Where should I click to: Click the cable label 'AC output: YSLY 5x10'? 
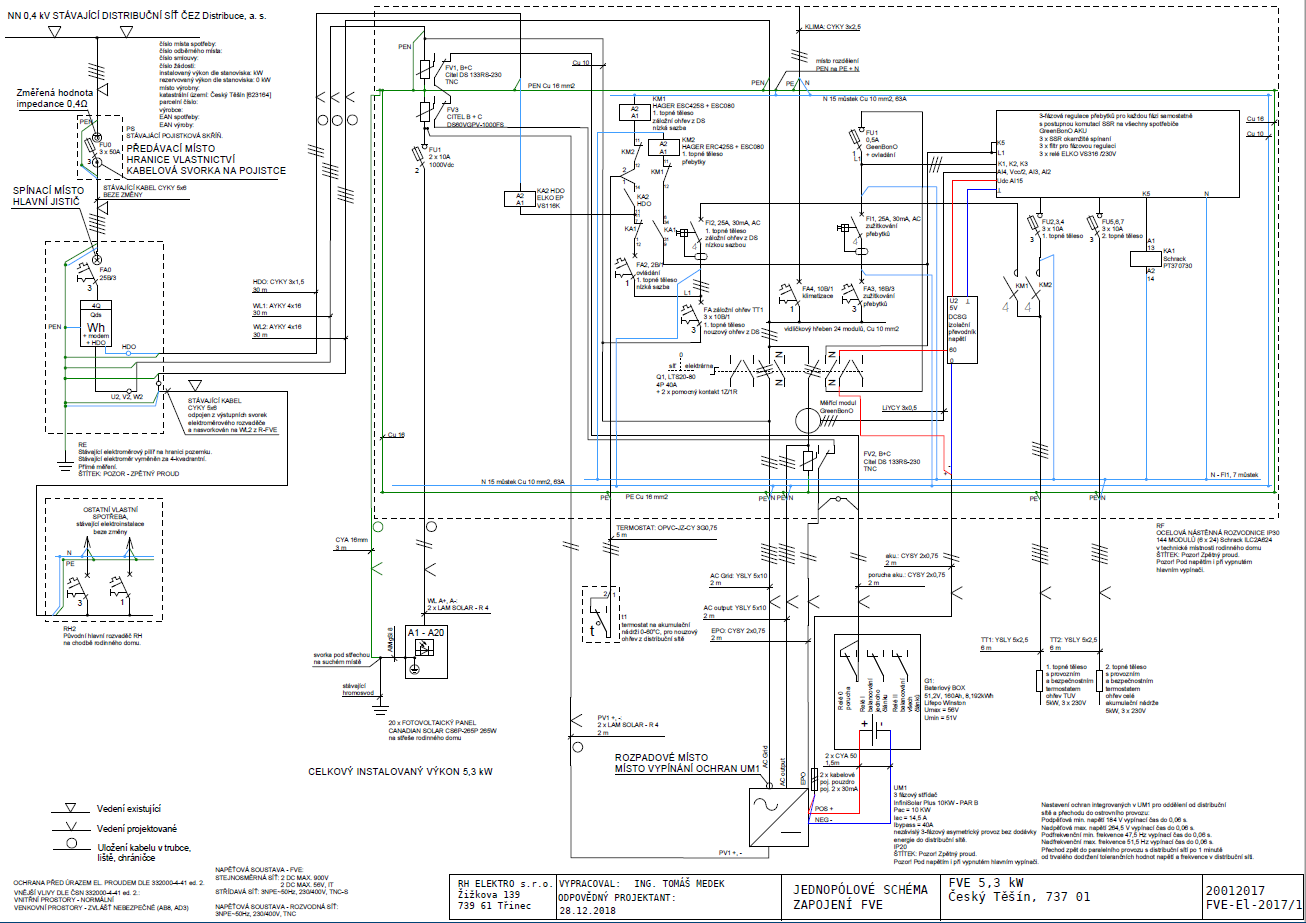pyautogui.click(x=735, y=608)
